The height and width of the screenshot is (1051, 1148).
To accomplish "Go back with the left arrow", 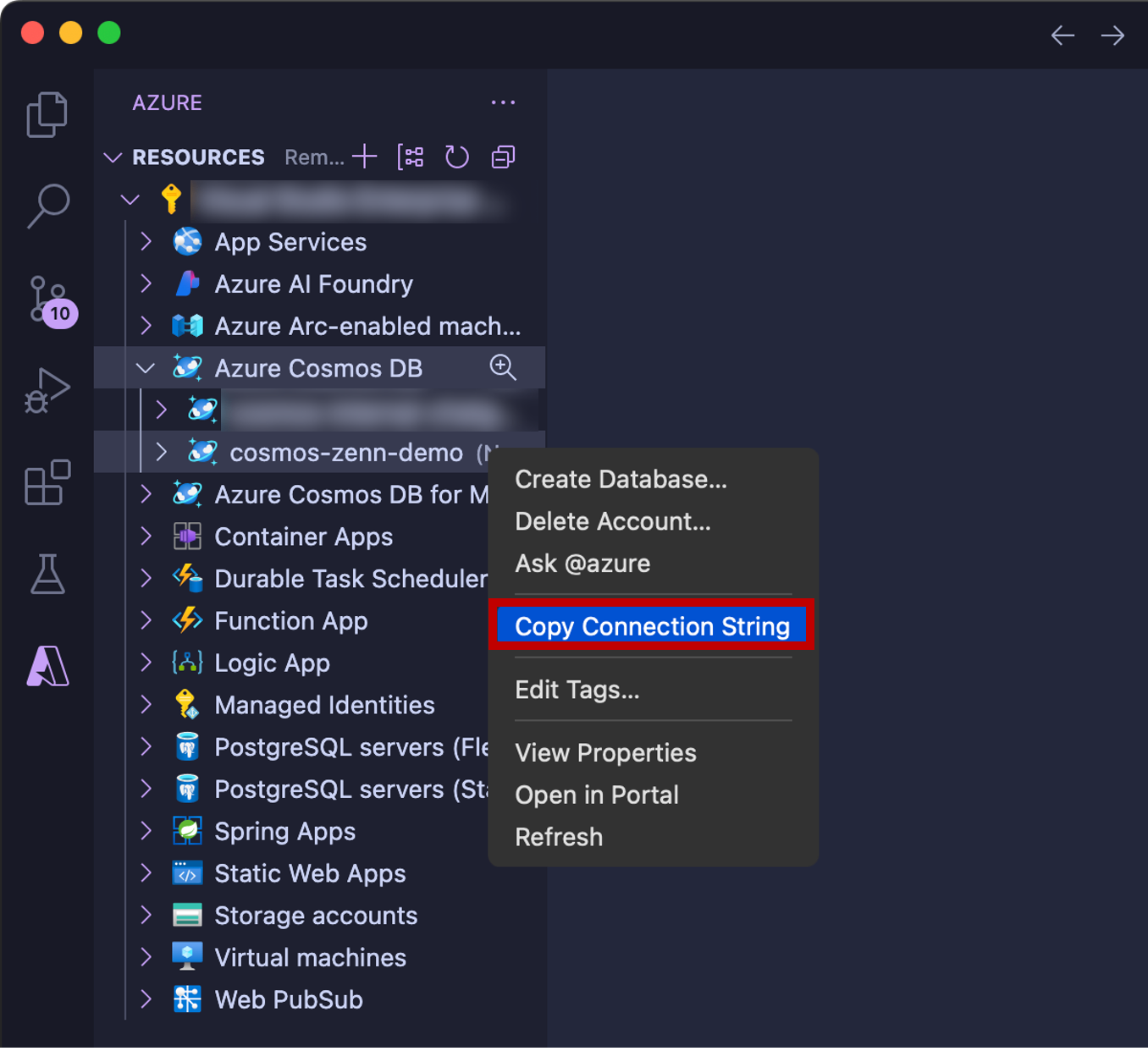I will coord(1062,35).
